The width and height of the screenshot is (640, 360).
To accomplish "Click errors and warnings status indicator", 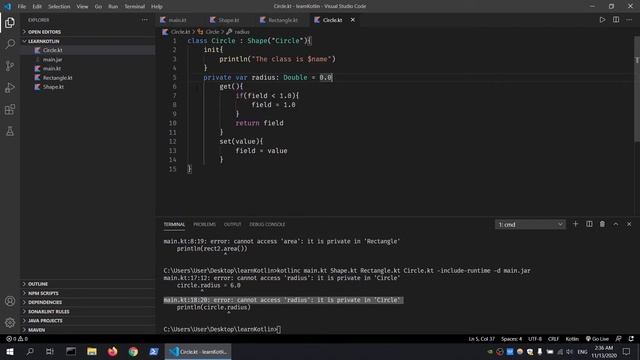I will pos(17,339).
